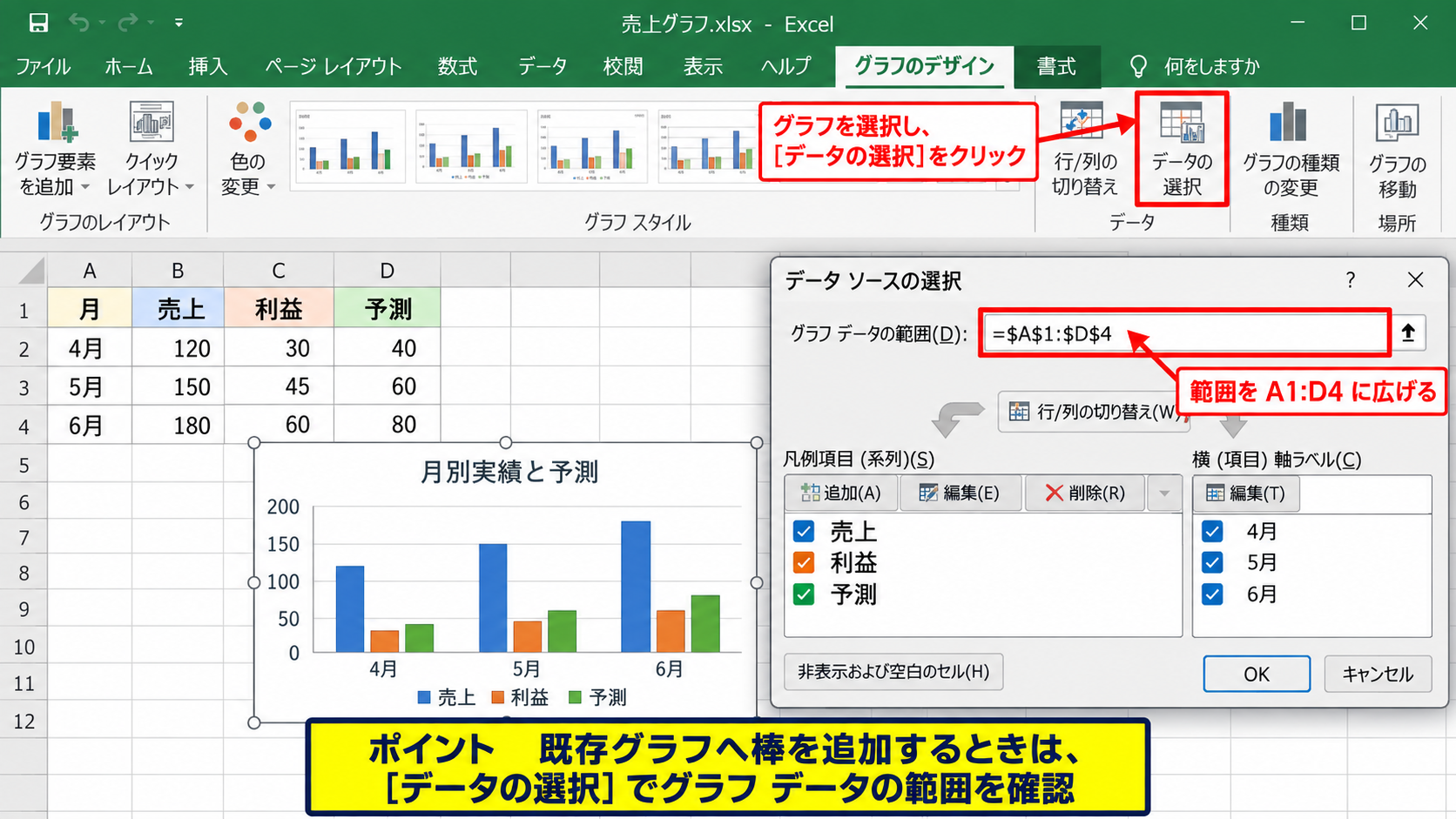Toggle the 4月 axis label checkbox
Image resolution: width=1456 pixels, height=819 pixels.
(x=1212, y=531)
